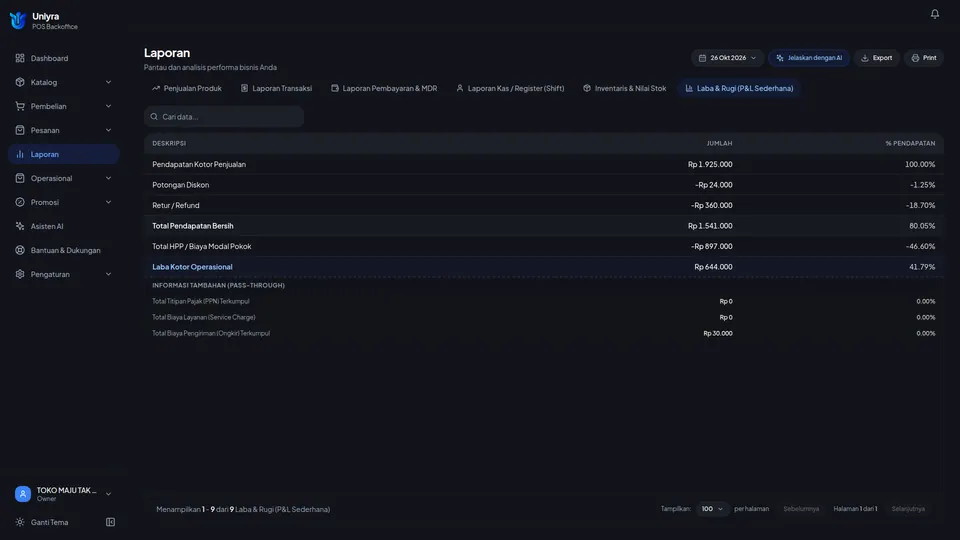
Task: Click Jelaskan dengan AI button
Action: point(809,58)
